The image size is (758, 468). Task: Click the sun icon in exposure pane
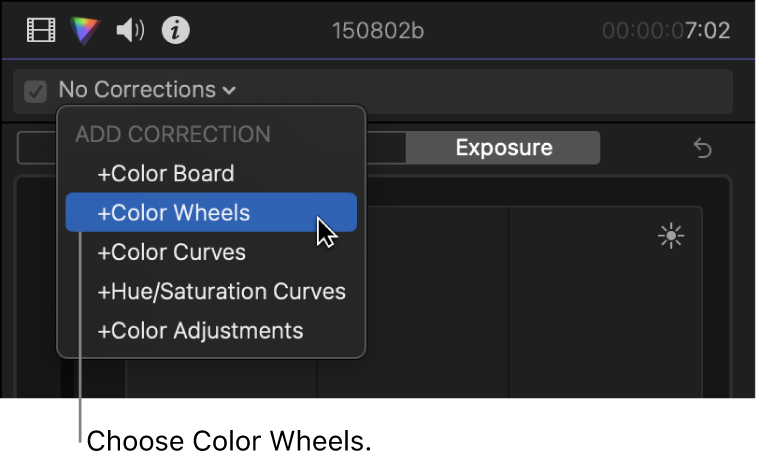(670, 236)
